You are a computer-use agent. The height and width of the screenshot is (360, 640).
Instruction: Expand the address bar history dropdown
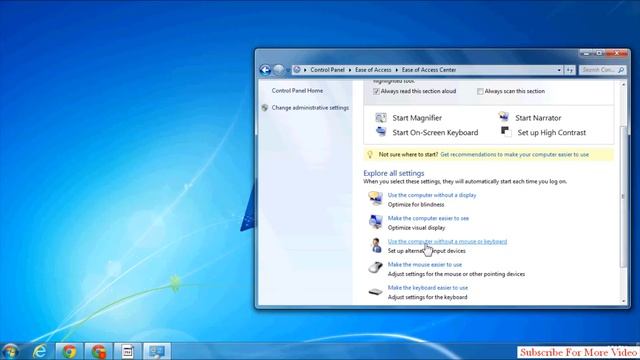point(559,70)
